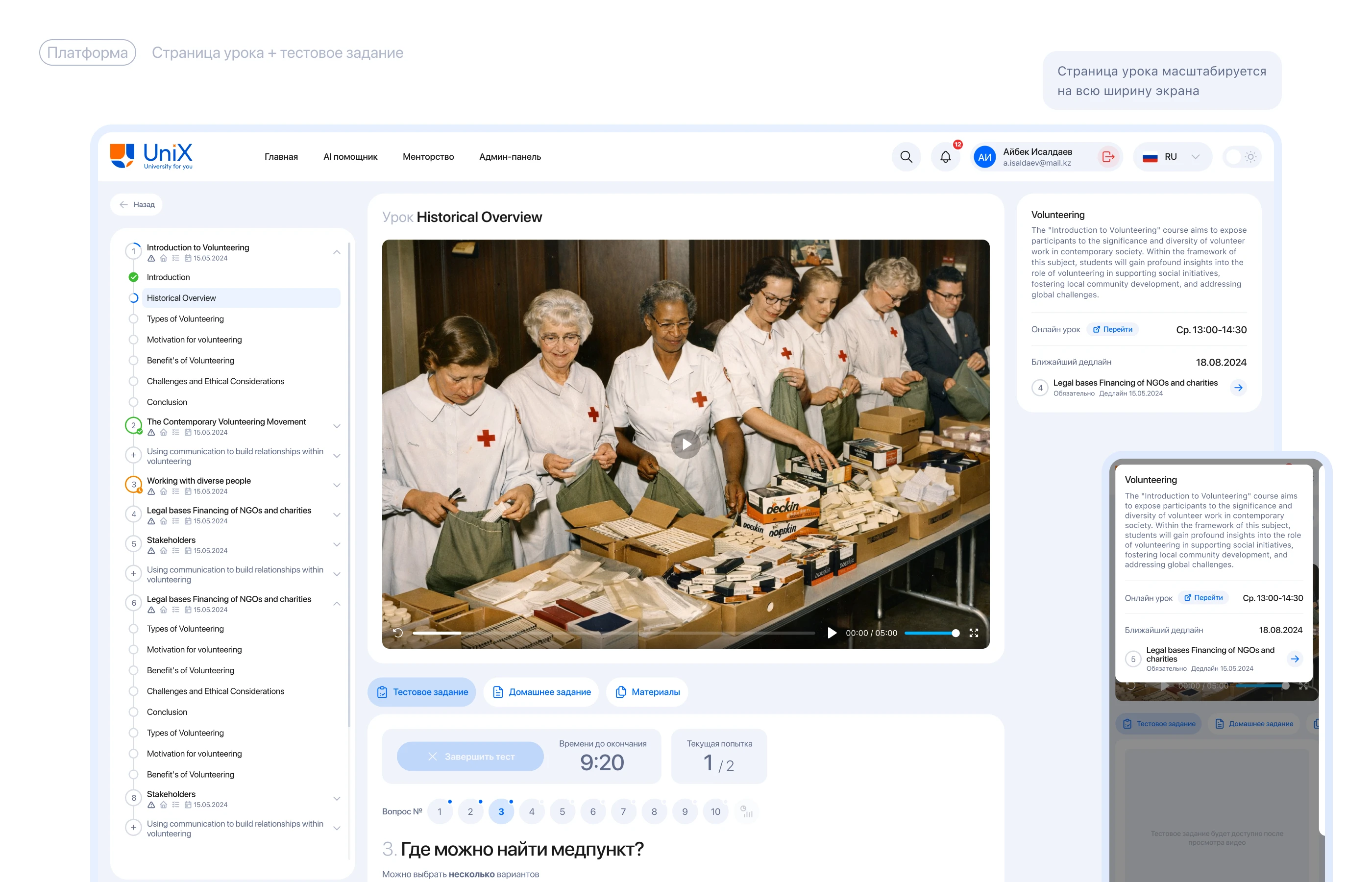1372x882 pixels.
Task: Adjust the video volume slider
Action: [931, 633]
